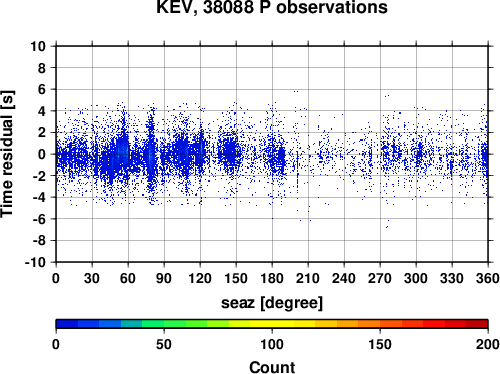Click the outlier point near seaz 275, -7 s
500x374 pixels.
tap(387, 226)
